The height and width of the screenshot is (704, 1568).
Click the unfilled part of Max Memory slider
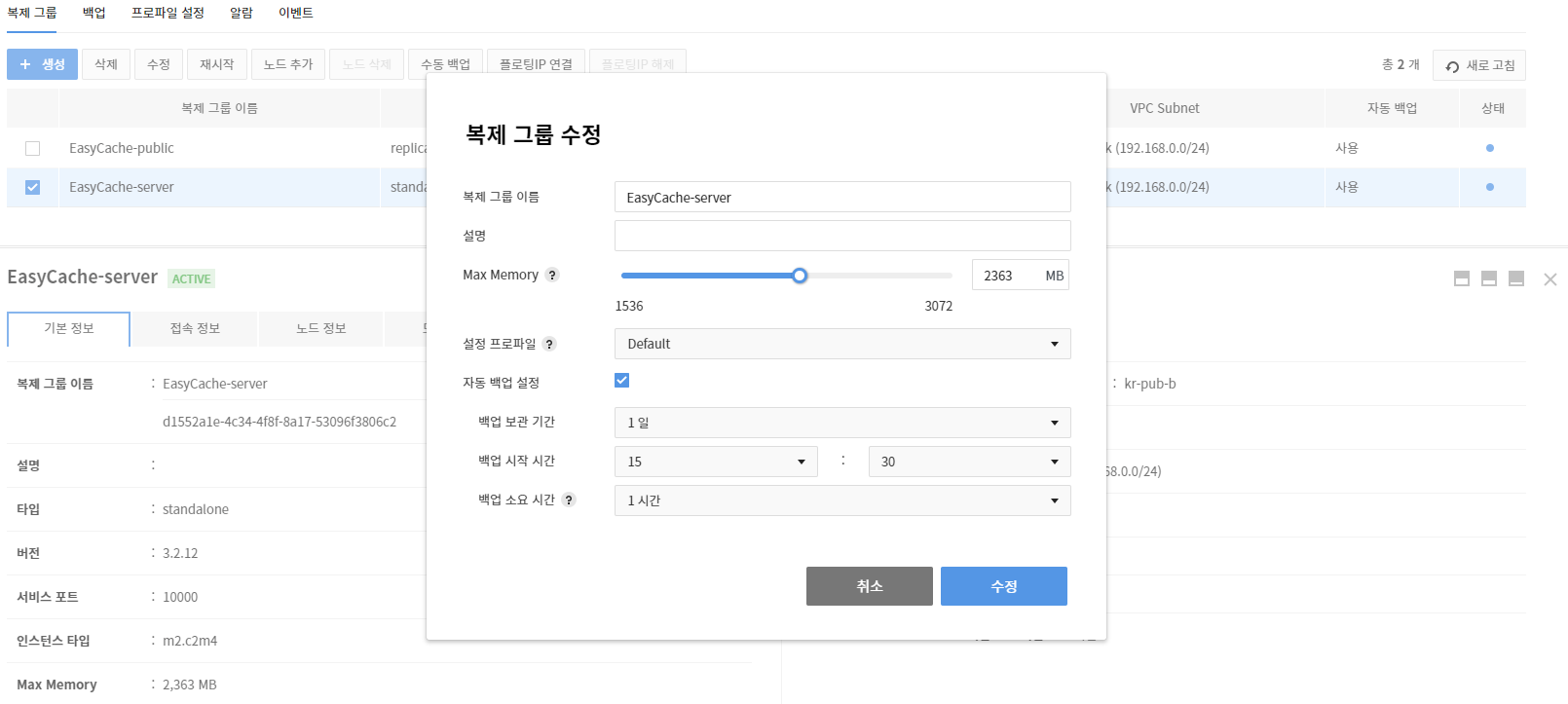[x=879, y=276]
